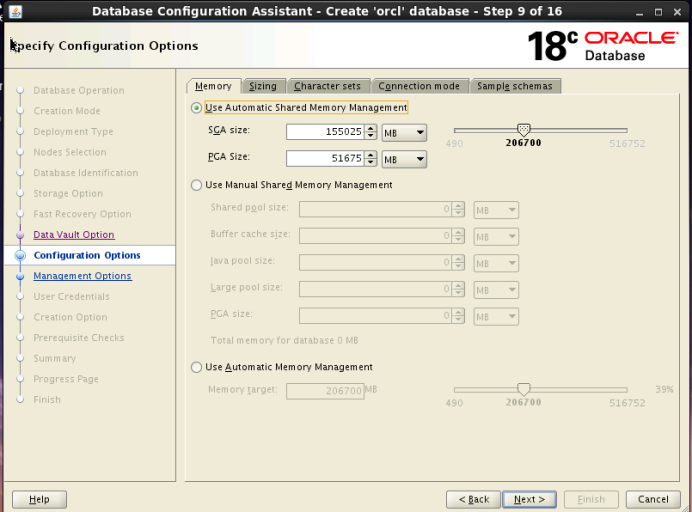Click Storage Option step in sidebar
The image size is (692, 512).
[68, 193]
